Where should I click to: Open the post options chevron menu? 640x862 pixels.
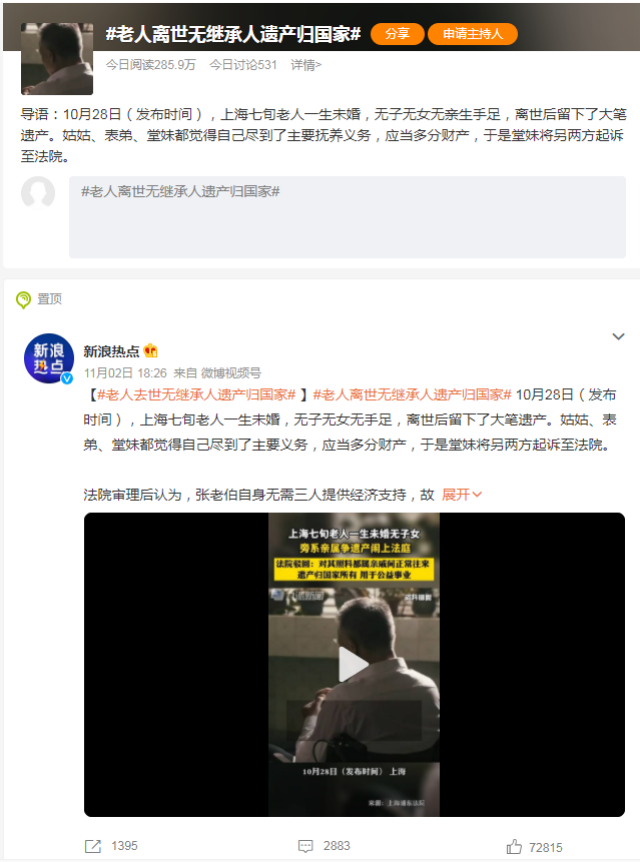619,336
